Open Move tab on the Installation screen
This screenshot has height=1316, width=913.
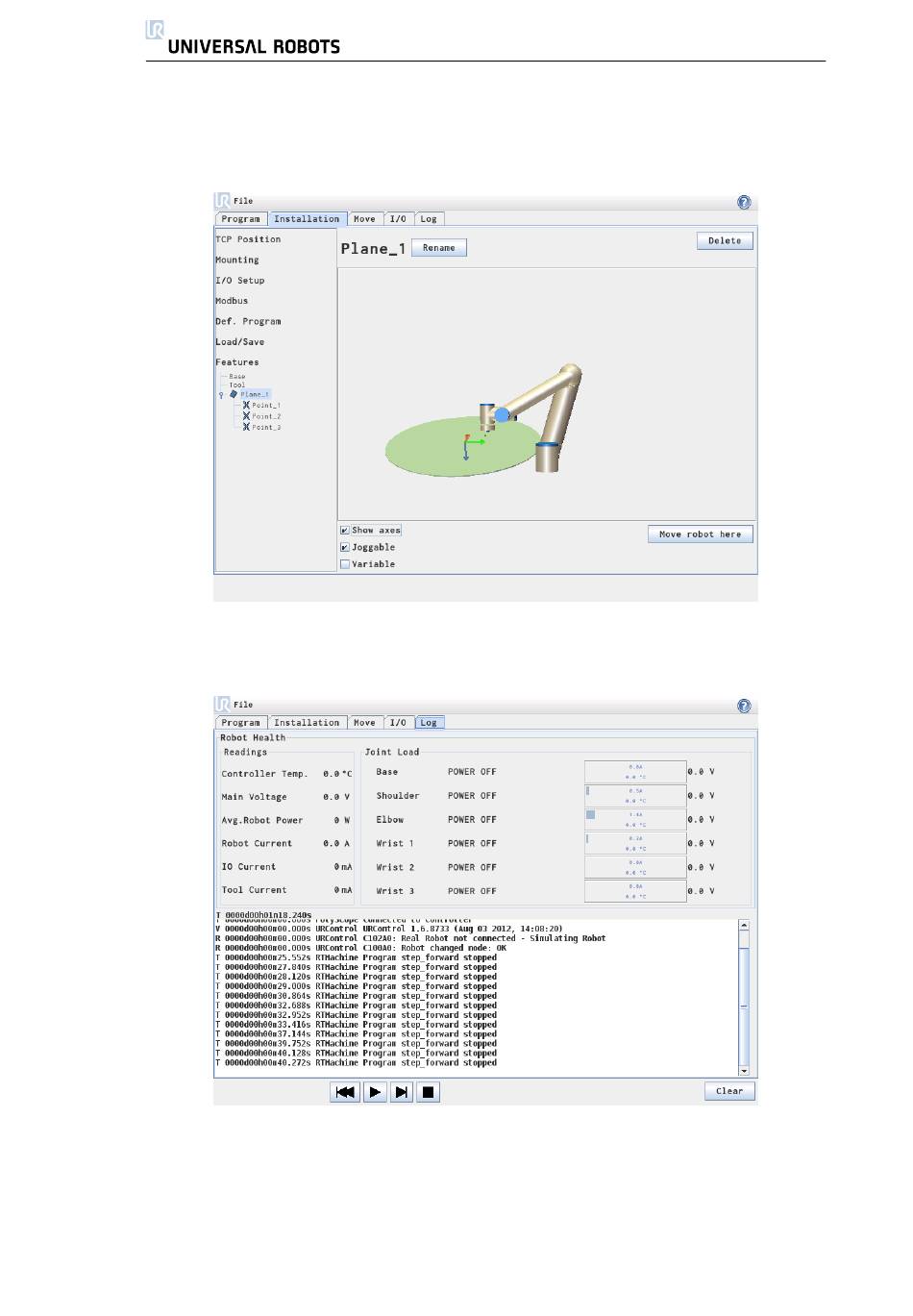(x=364, y=219)
